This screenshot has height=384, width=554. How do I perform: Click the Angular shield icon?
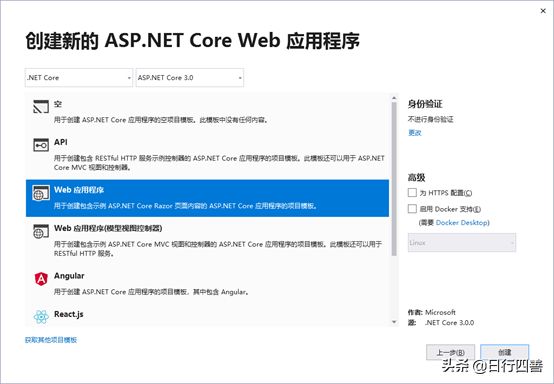tap(41, 279)
